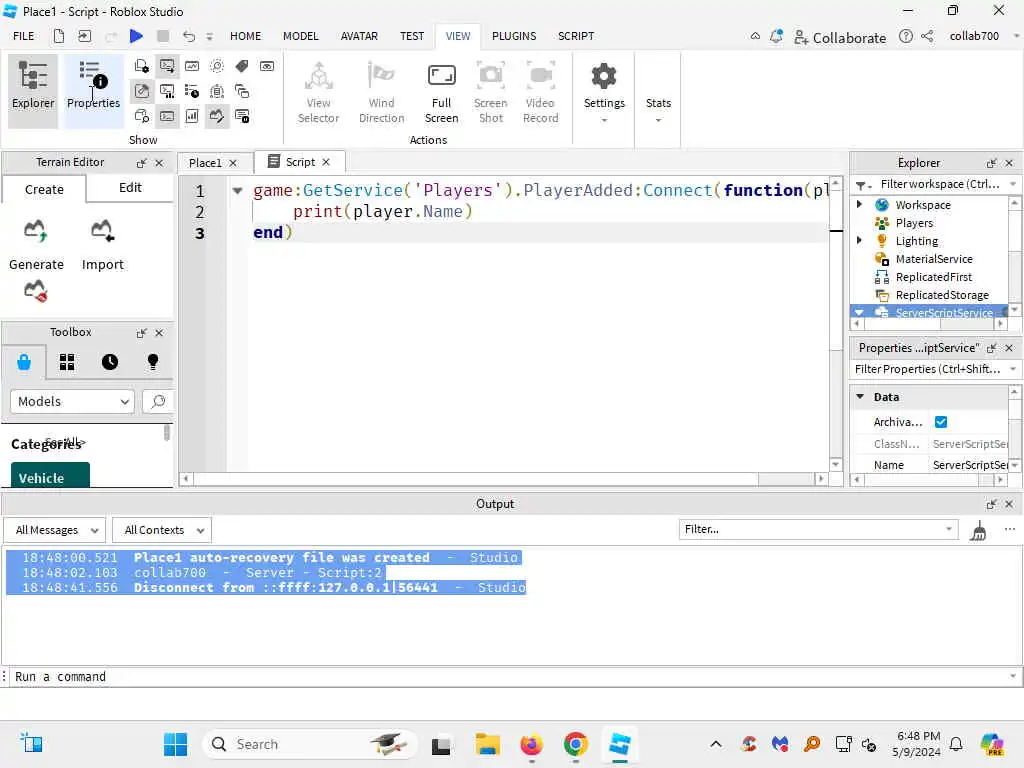Click the Wind Direction tool

point(381,93)
